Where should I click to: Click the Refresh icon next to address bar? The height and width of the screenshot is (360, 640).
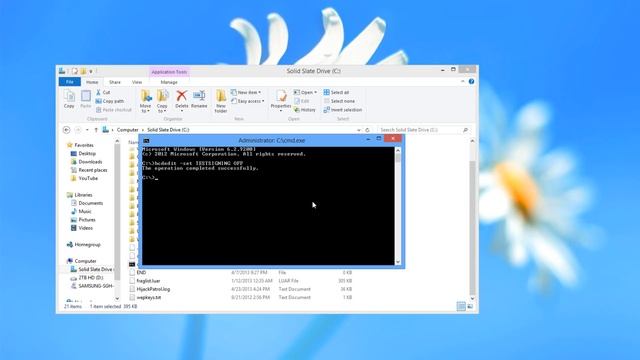pyautogui.click(x=367, y=130)
